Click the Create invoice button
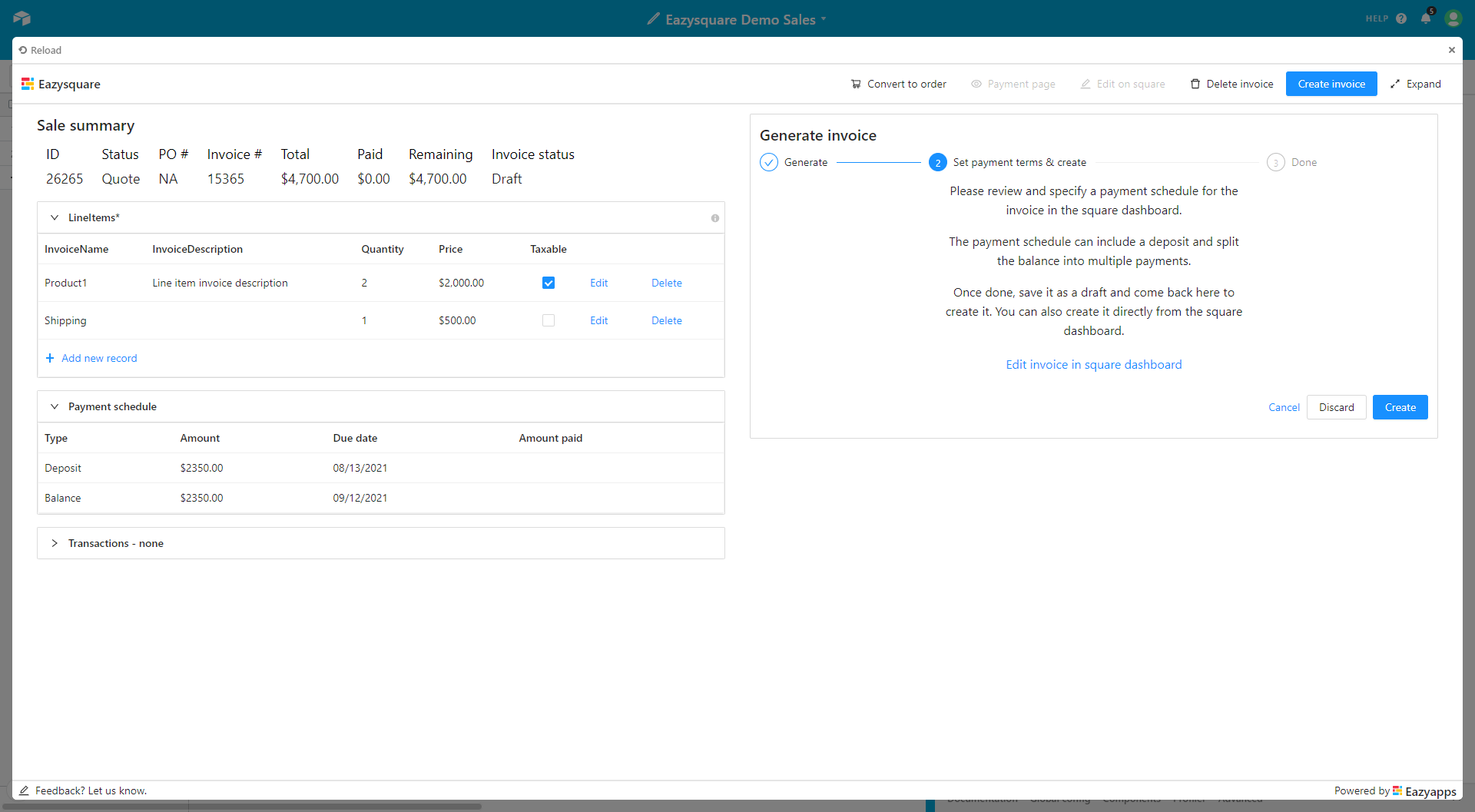Screen dimensions: 1475x812 (x=1331, y=84)
